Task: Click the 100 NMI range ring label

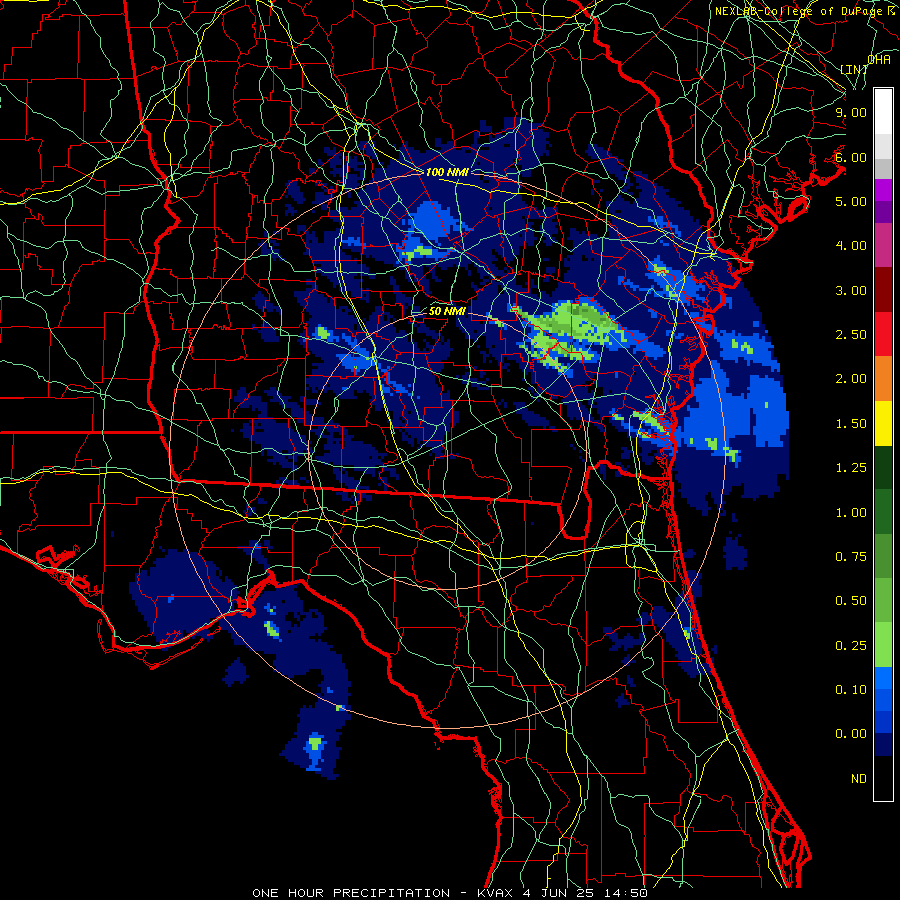Action: click(447, 172)
